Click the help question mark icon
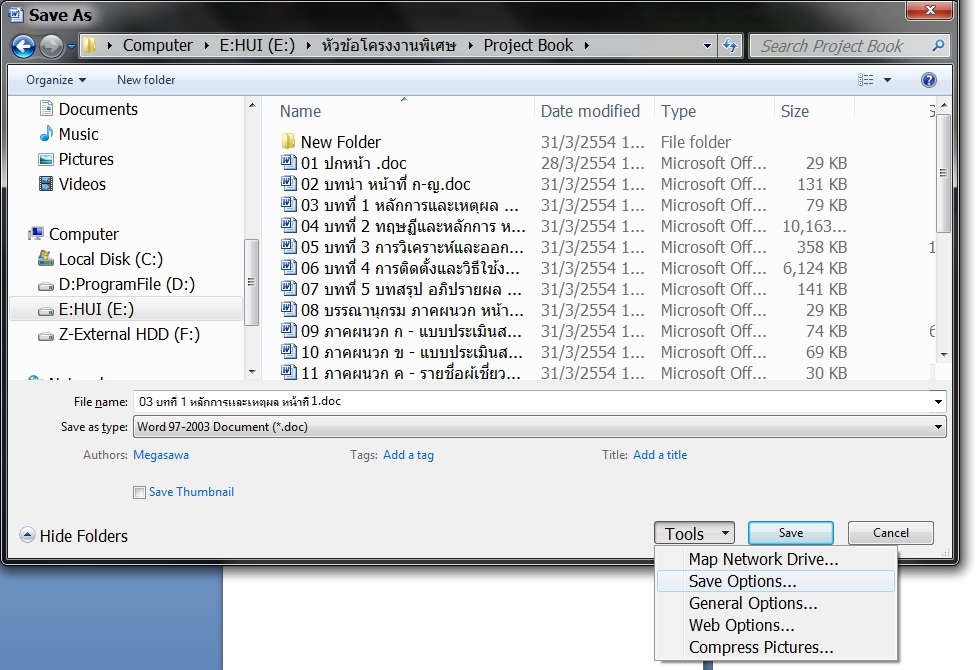Screen dimensions: 976x670 928,80
